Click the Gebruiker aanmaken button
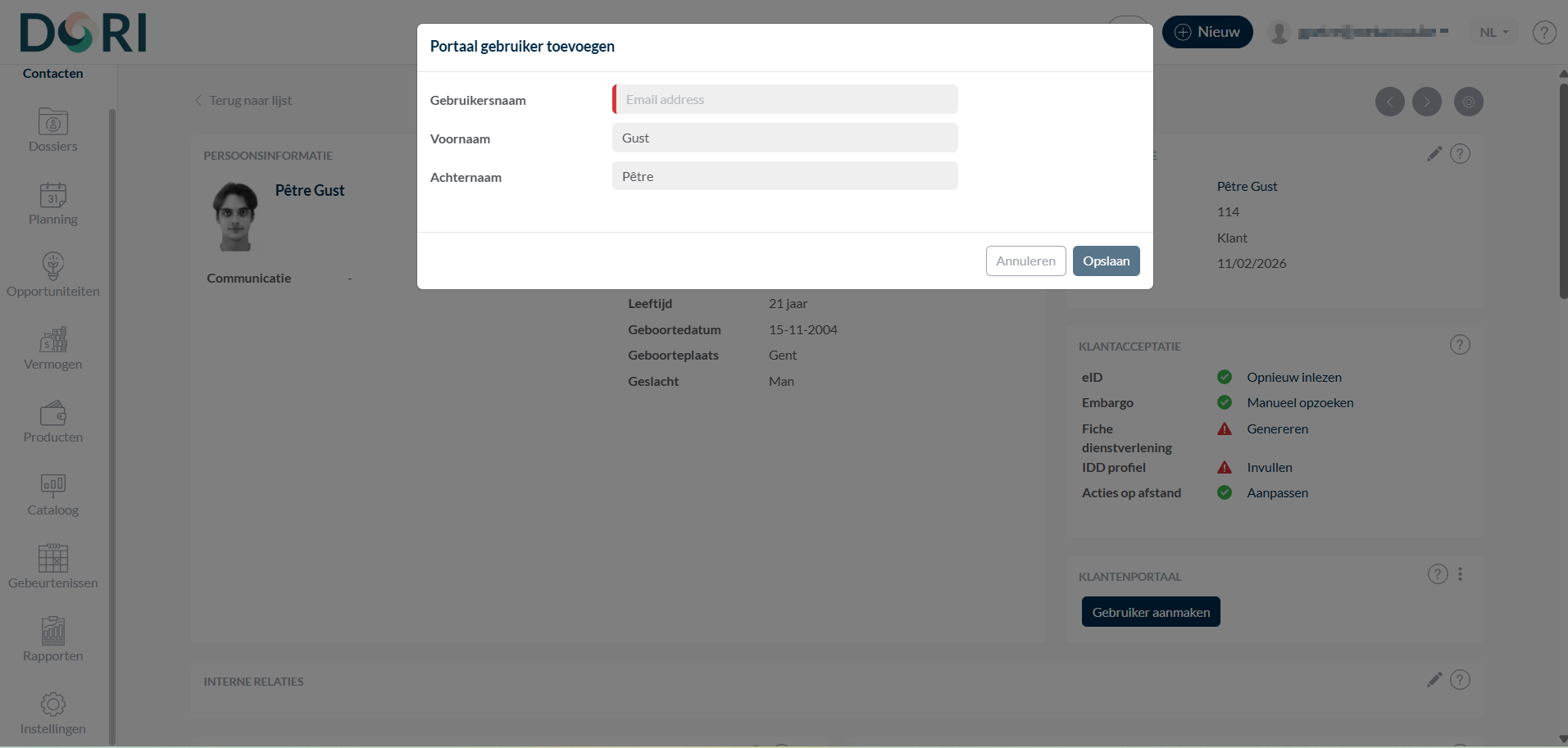The image size is (1568, 748). pos(1151,612)
